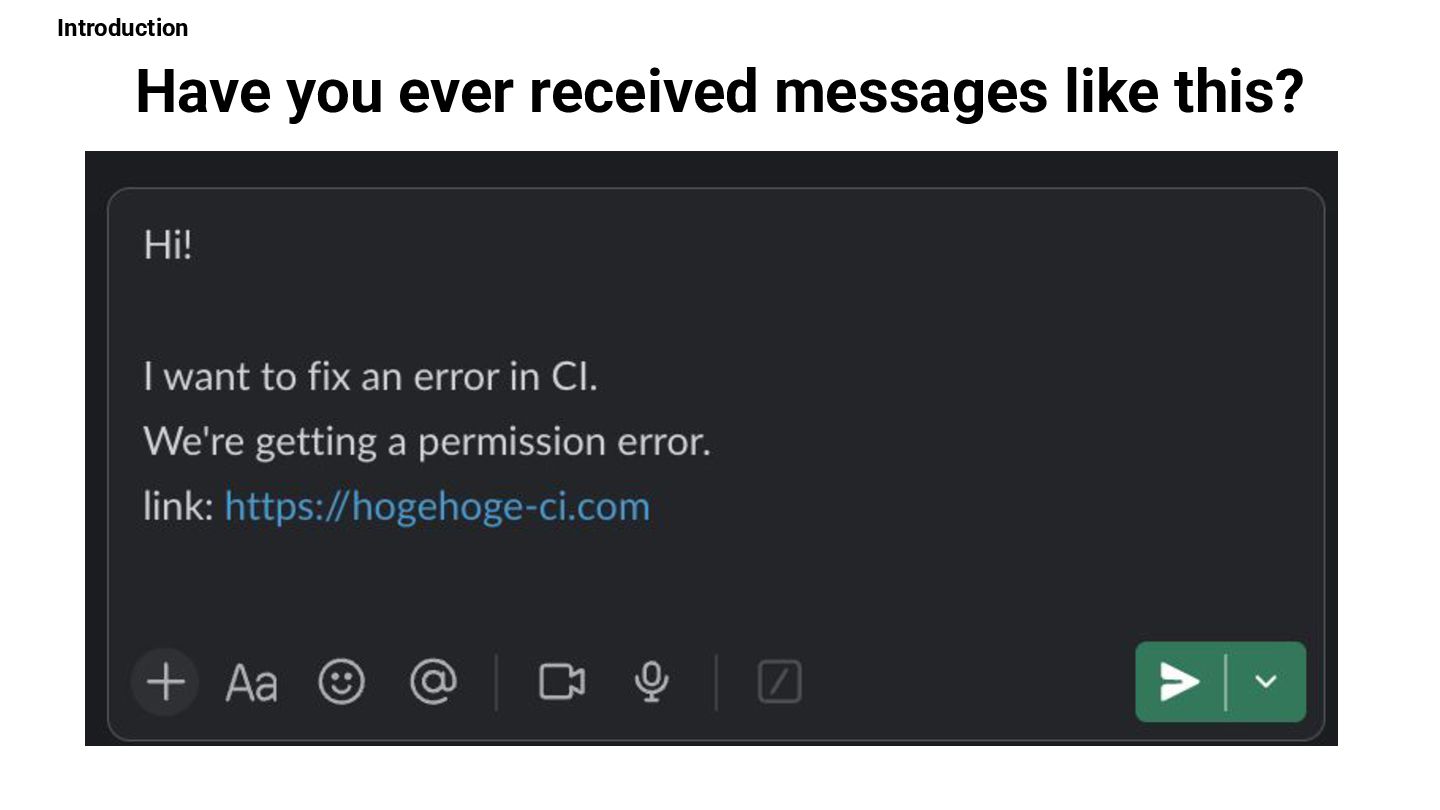Start a video clip recording

tap(562, 683)
